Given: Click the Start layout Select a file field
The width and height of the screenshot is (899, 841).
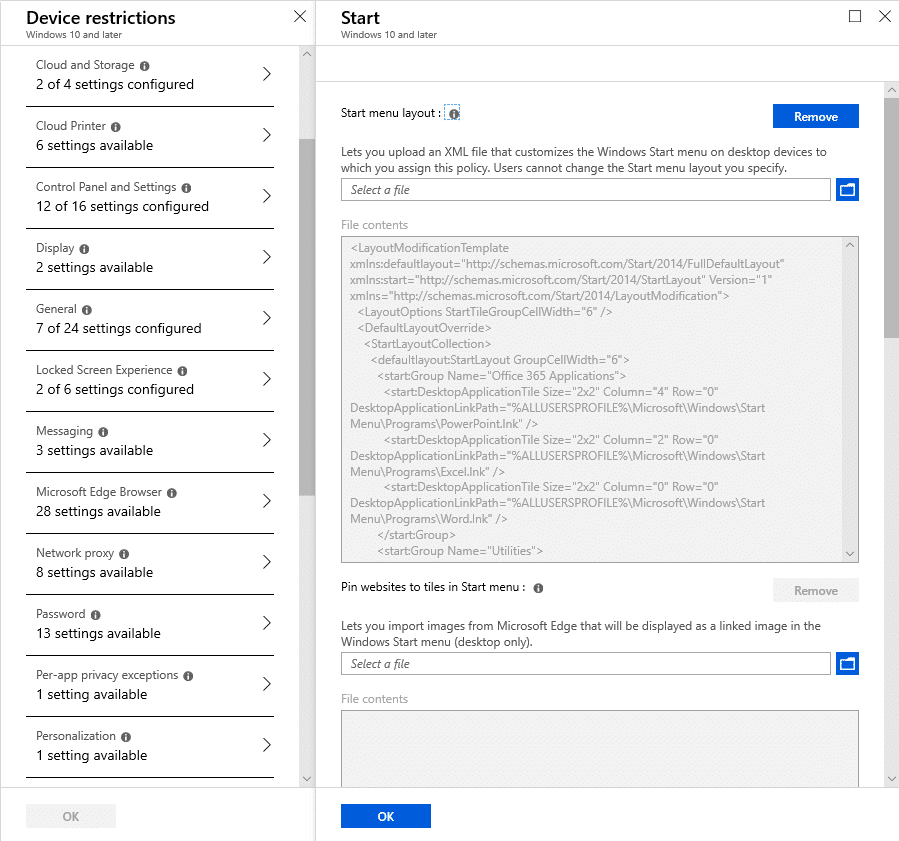Looking at the screenshot, I should coord(585,190).
